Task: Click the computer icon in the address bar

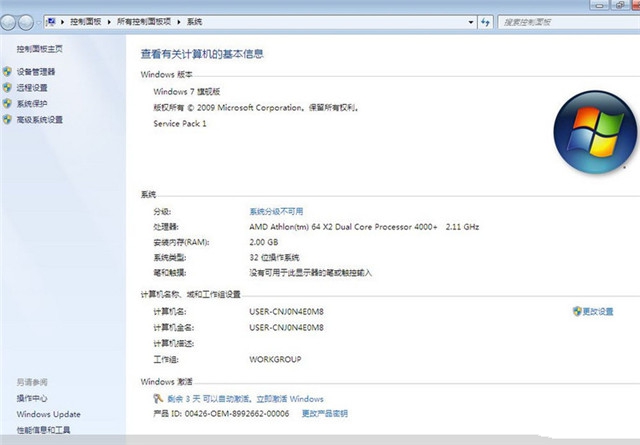Action: point(50,21)
